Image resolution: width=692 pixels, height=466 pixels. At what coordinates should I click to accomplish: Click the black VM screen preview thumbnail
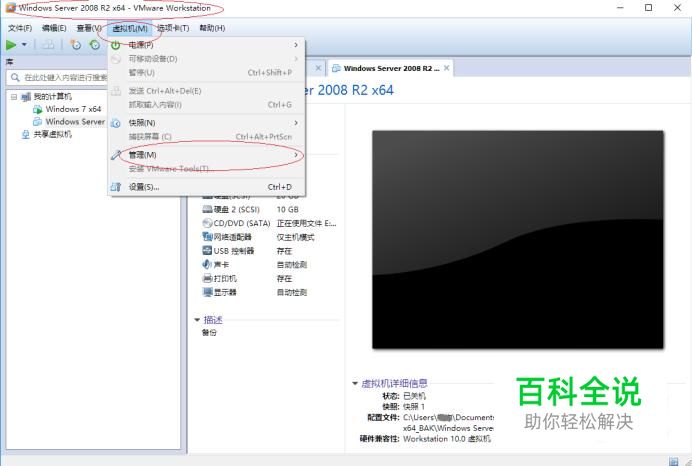click(518, 240)
